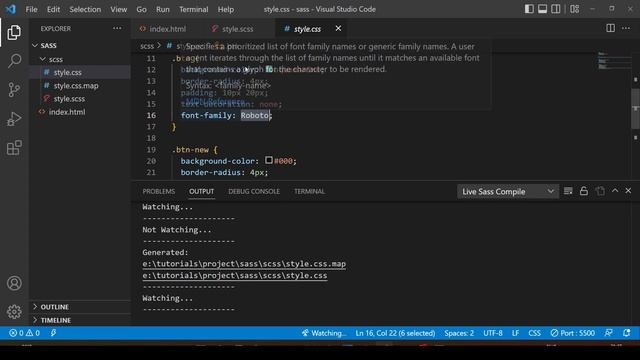Click the scss breadcrumb segment
Screen dimensions: 640x360
click(147, 46)
